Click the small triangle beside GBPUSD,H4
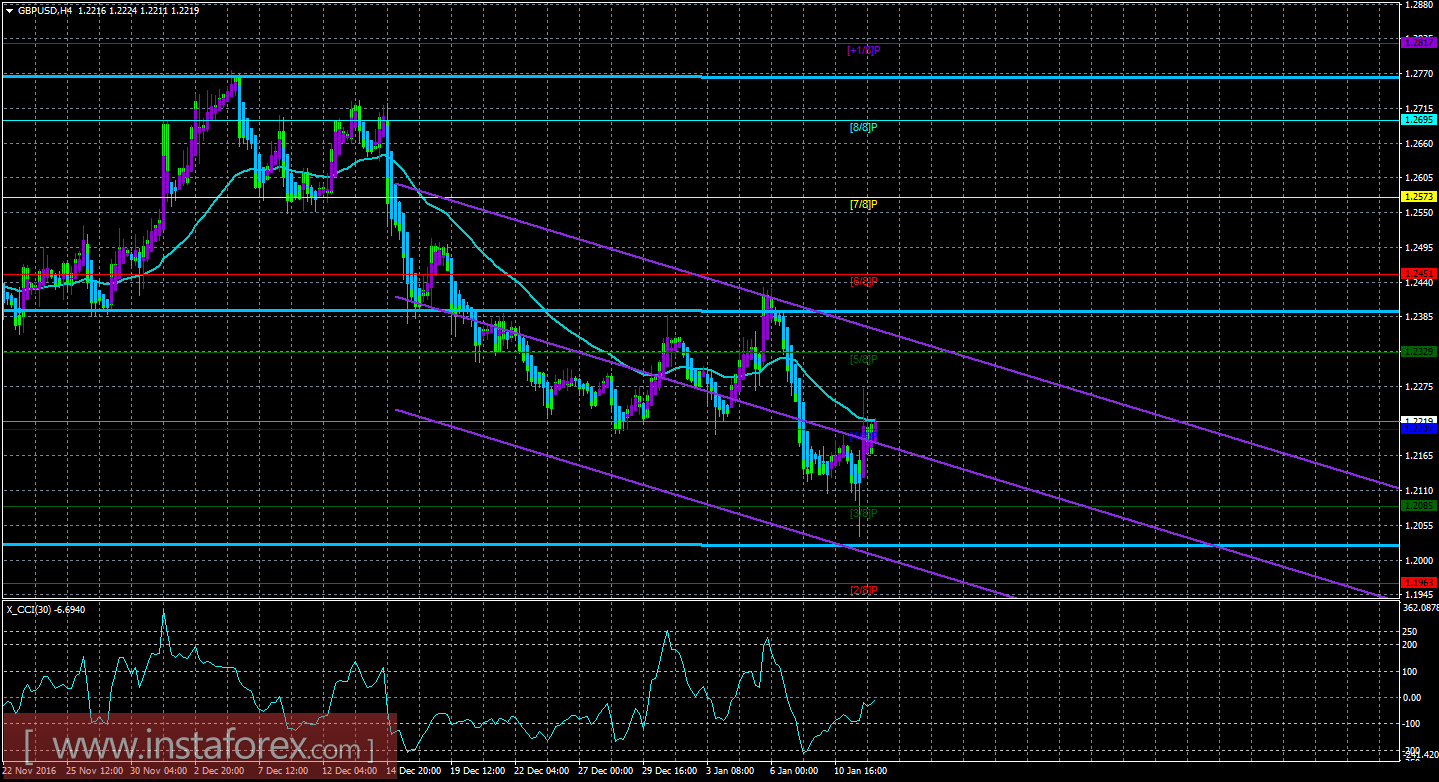This screenshot has width=1439, height=782. [9, 10]
